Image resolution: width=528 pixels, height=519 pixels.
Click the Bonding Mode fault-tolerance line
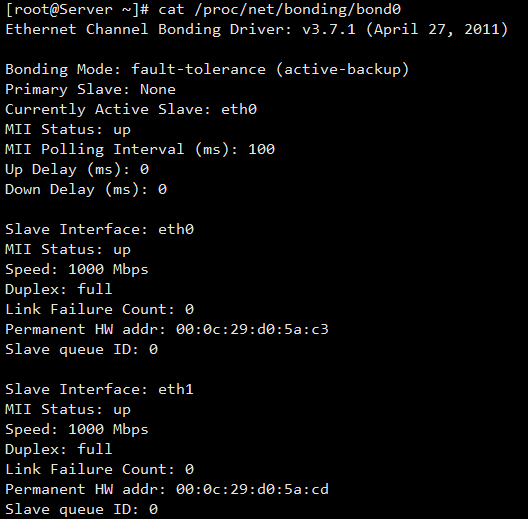pyautogui.click(x=207, y=69)
